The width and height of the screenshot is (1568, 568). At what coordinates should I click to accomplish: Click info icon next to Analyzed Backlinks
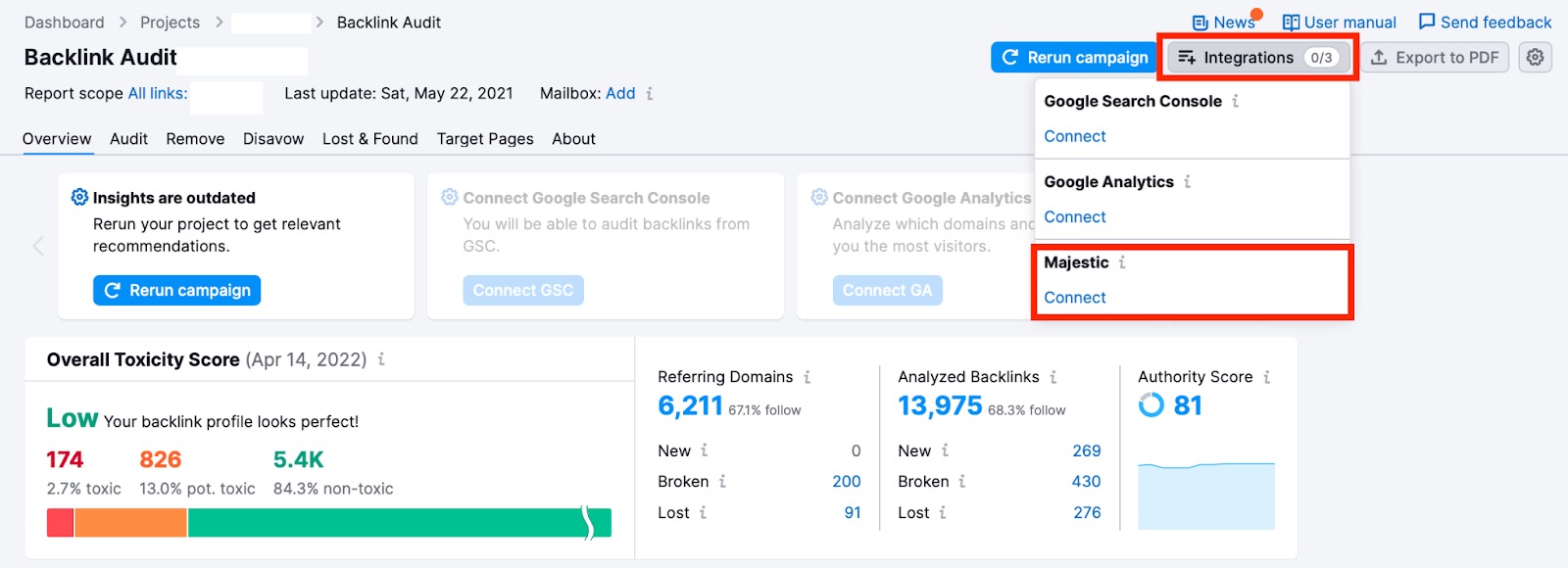tap(1053, 377)
